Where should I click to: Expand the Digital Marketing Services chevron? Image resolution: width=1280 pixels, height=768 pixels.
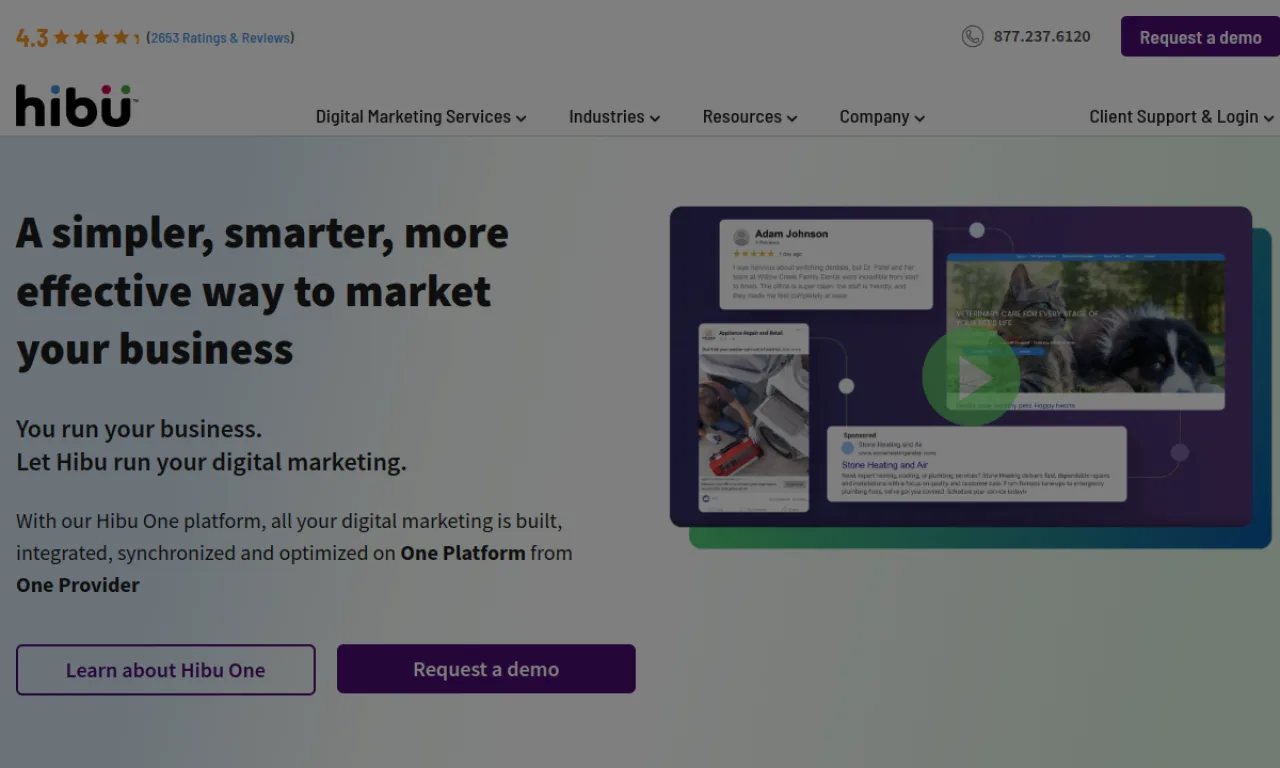521,118
